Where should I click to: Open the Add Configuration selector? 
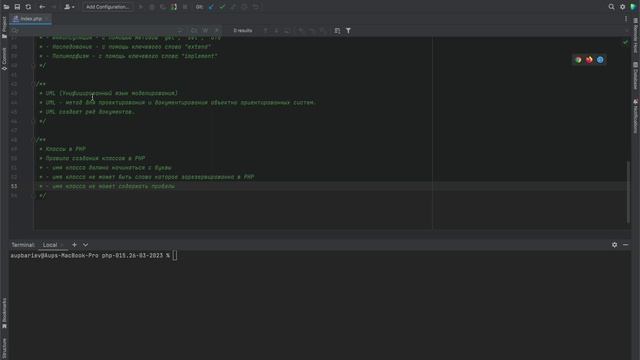pos(108,7)
